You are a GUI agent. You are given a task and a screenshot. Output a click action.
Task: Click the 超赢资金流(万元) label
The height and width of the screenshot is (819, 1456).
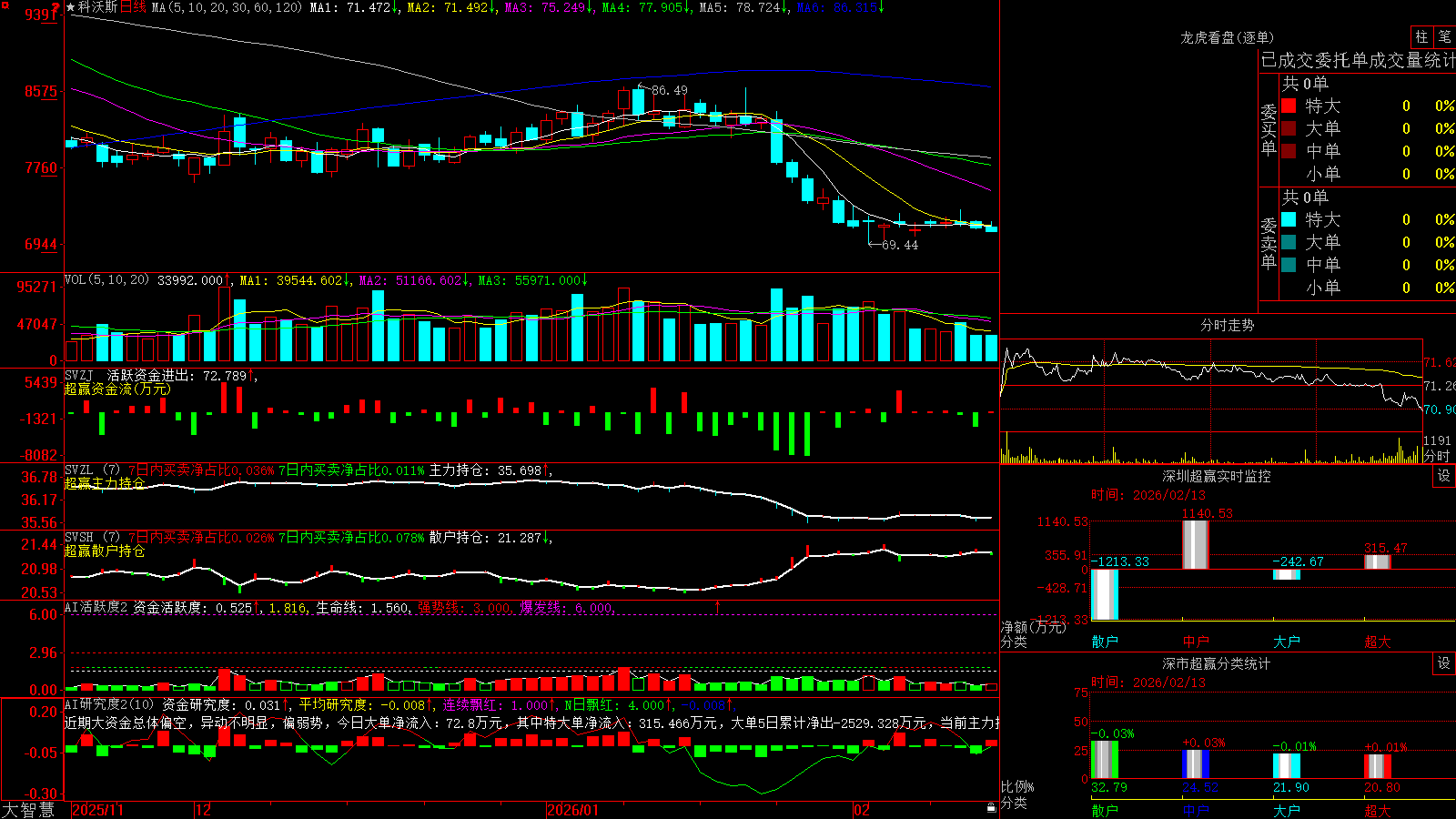pos(117,389)
